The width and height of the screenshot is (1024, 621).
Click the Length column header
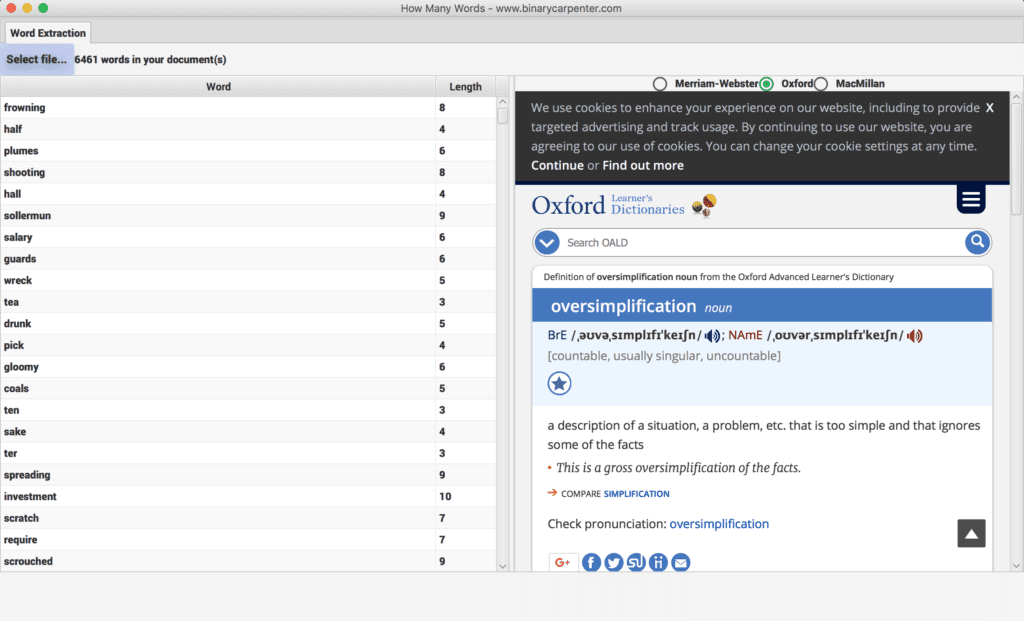click(x=465, y=86)
